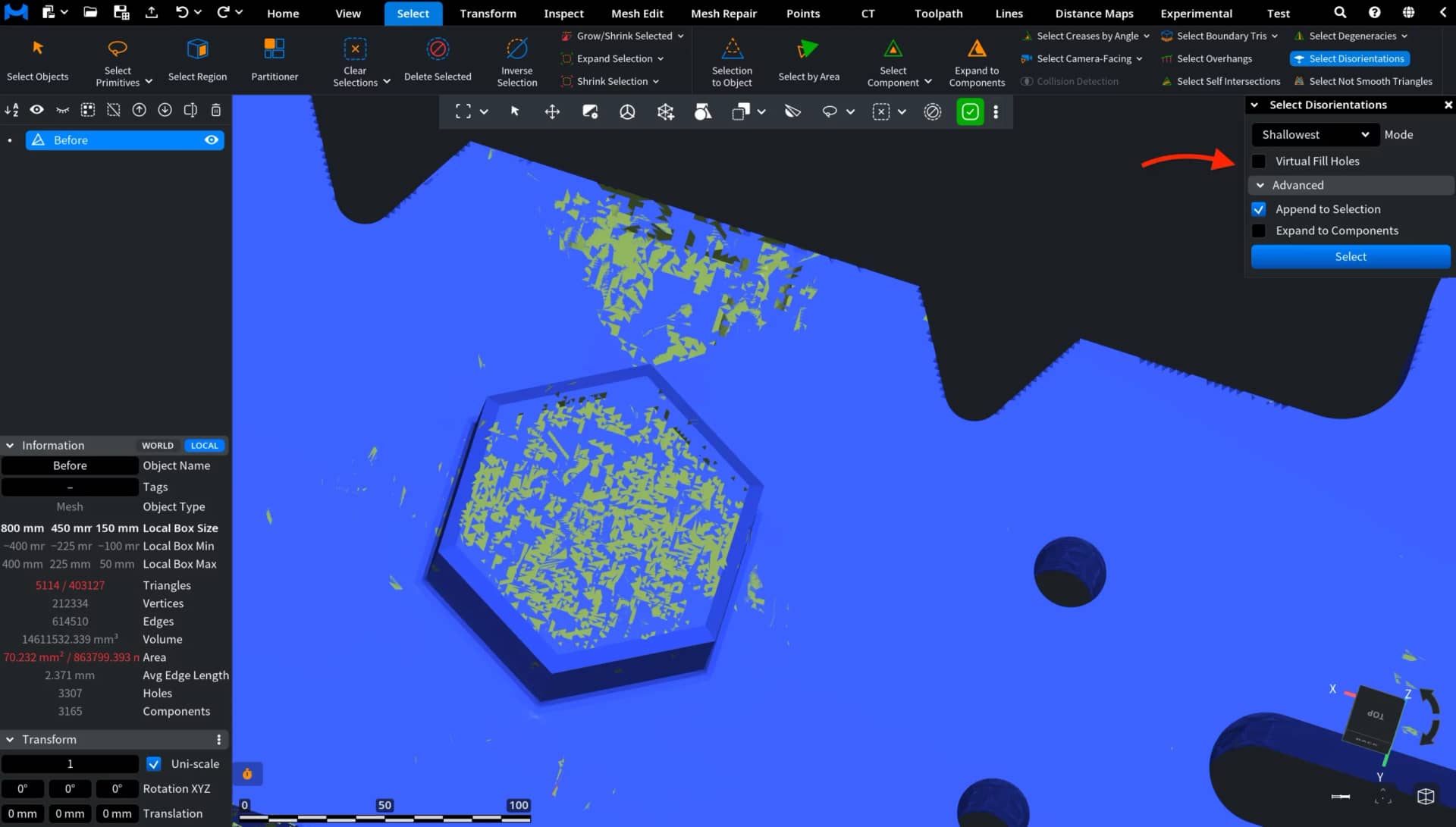
Task: Switch Information panel to LOCAL coordinates
Action: coord(204,446)
